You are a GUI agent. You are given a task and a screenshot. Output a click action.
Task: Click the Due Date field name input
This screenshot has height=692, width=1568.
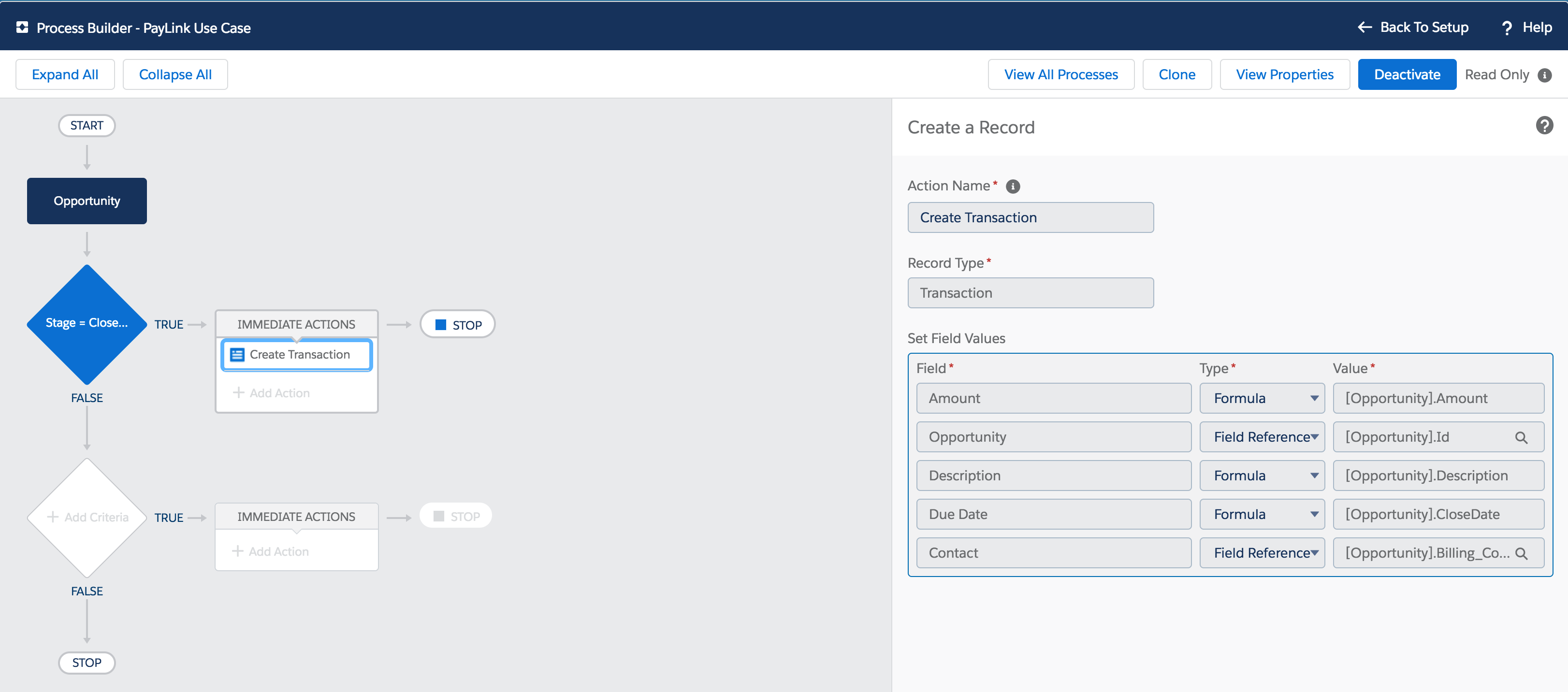[x=1054, y=514]
